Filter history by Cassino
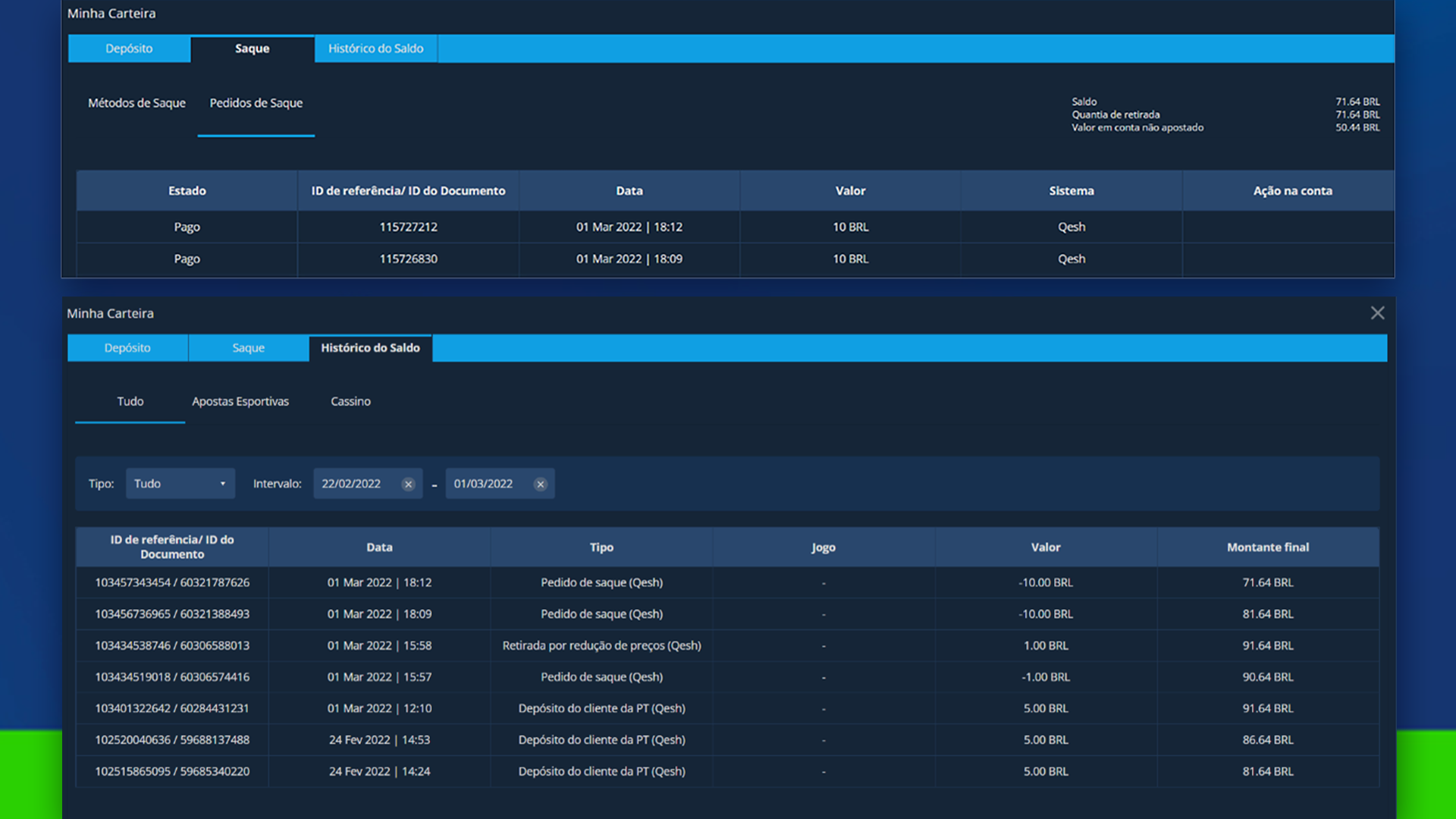This screenshot has width=1456, height=819. 350,401
